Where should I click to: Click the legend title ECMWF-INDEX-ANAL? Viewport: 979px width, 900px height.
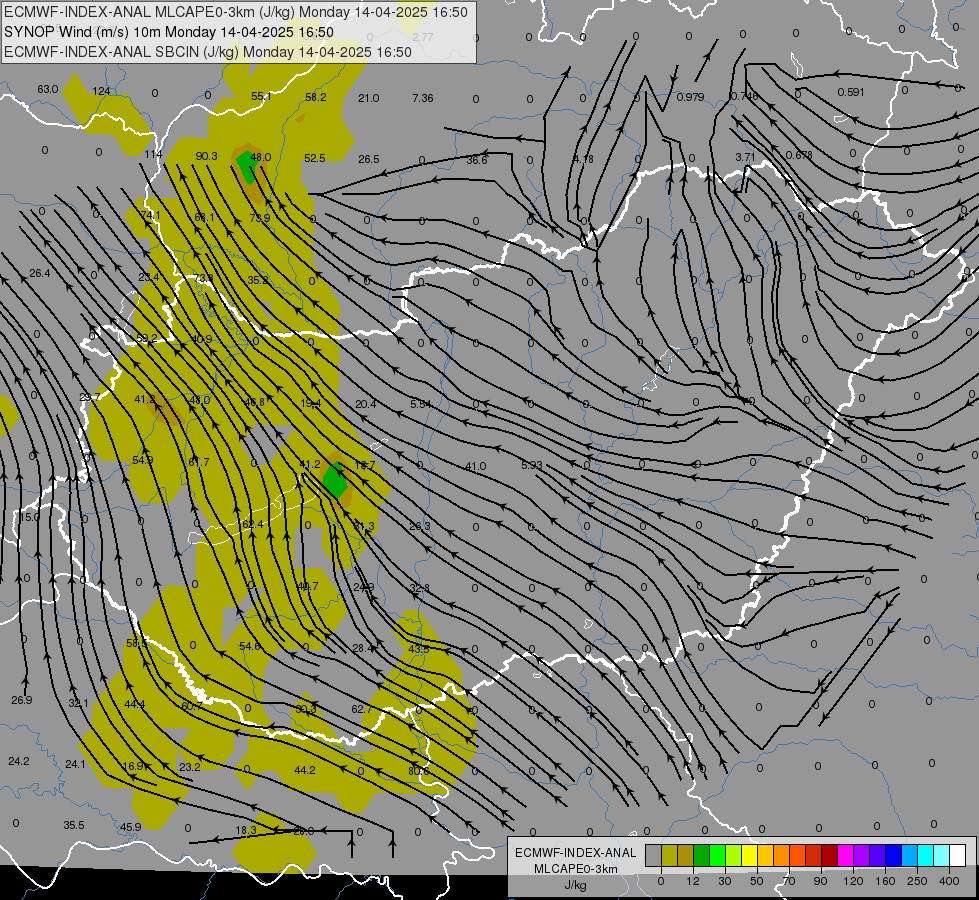(576, 853)
